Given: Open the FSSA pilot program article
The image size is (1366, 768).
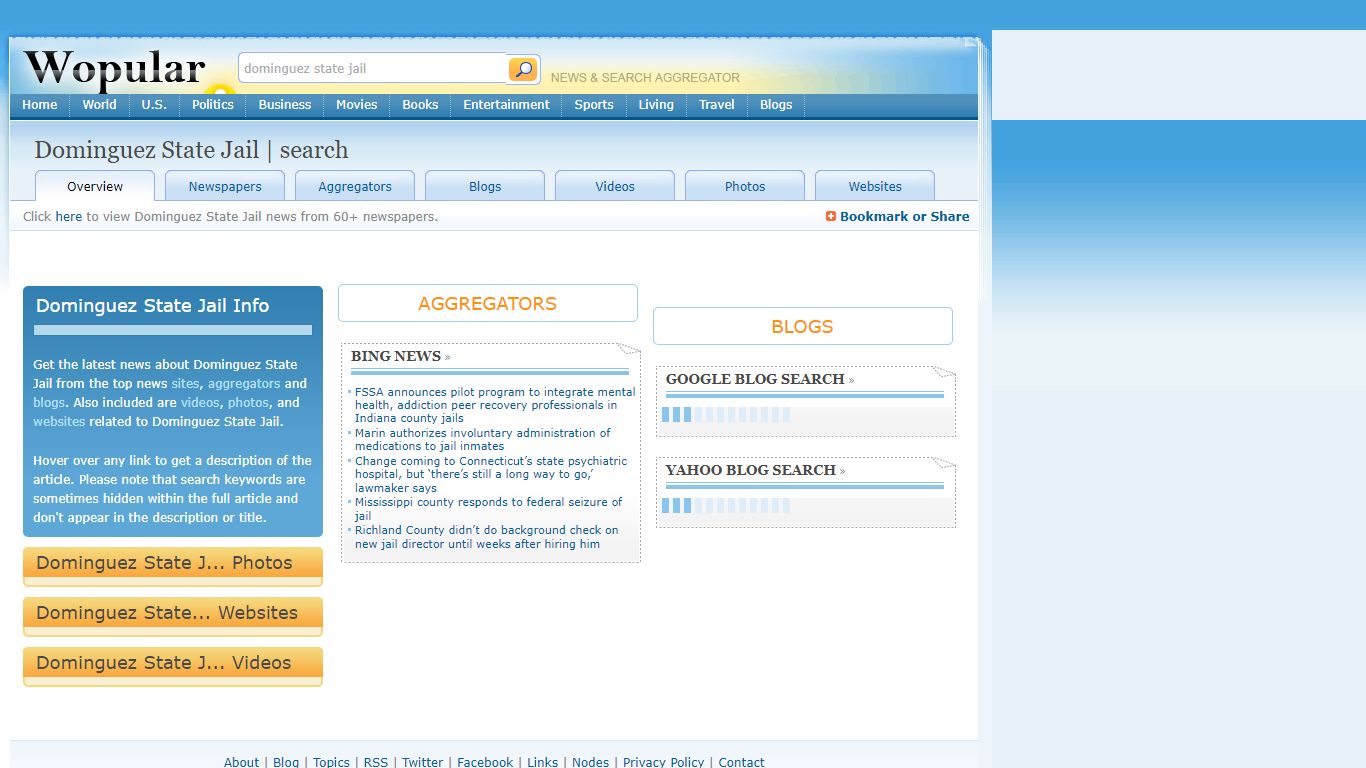Looking at the screenshot, I should pyautogui.click(x=495, y=405).
